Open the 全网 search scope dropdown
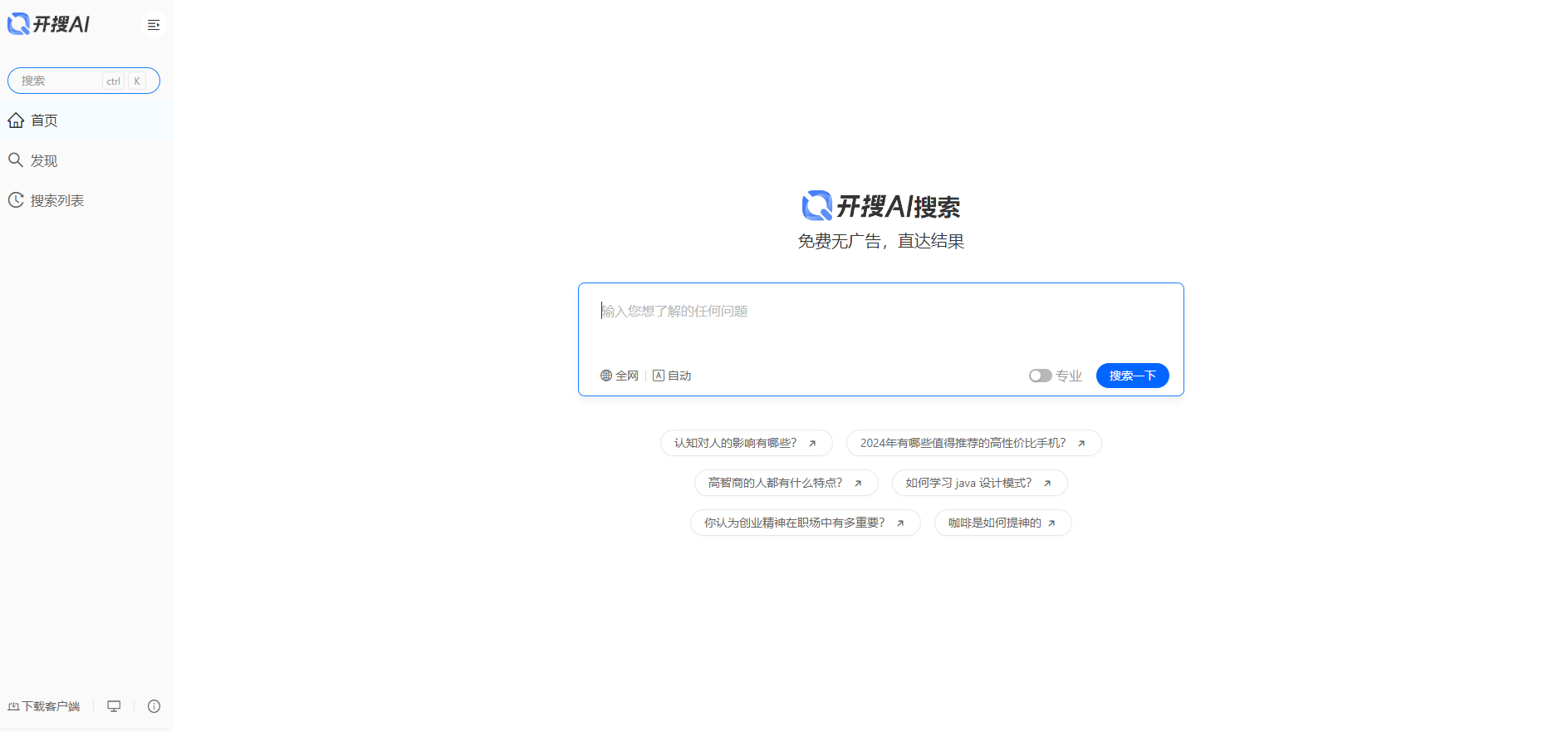 [x=620, y=376]
